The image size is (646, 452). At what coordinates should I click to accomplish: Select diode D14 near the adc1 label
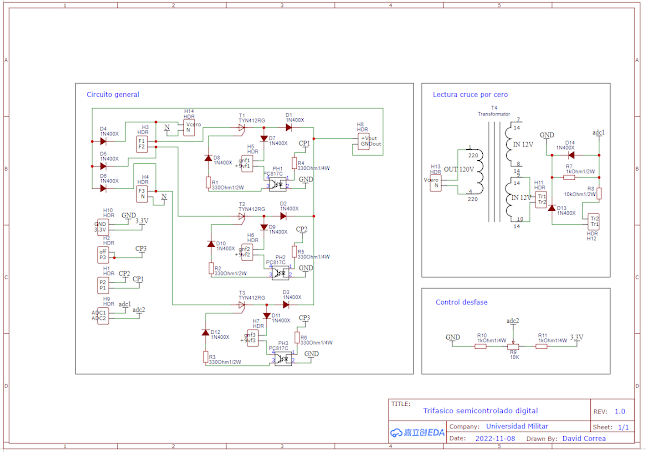coord(571,155)
